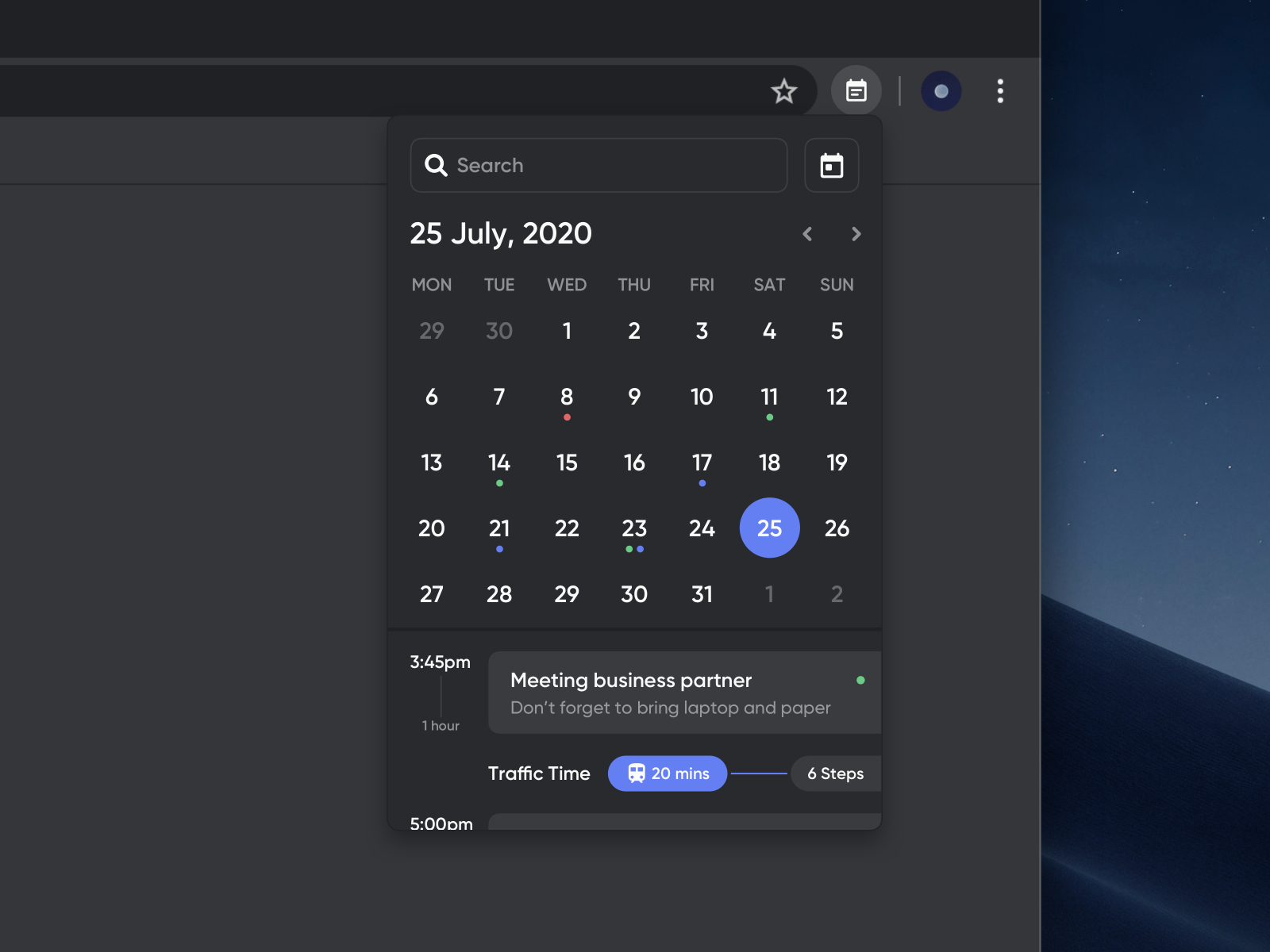The height and width of the screenshot is (952, 1270).
Task: Click the bookmark star icon
Action: coord(784,90)
